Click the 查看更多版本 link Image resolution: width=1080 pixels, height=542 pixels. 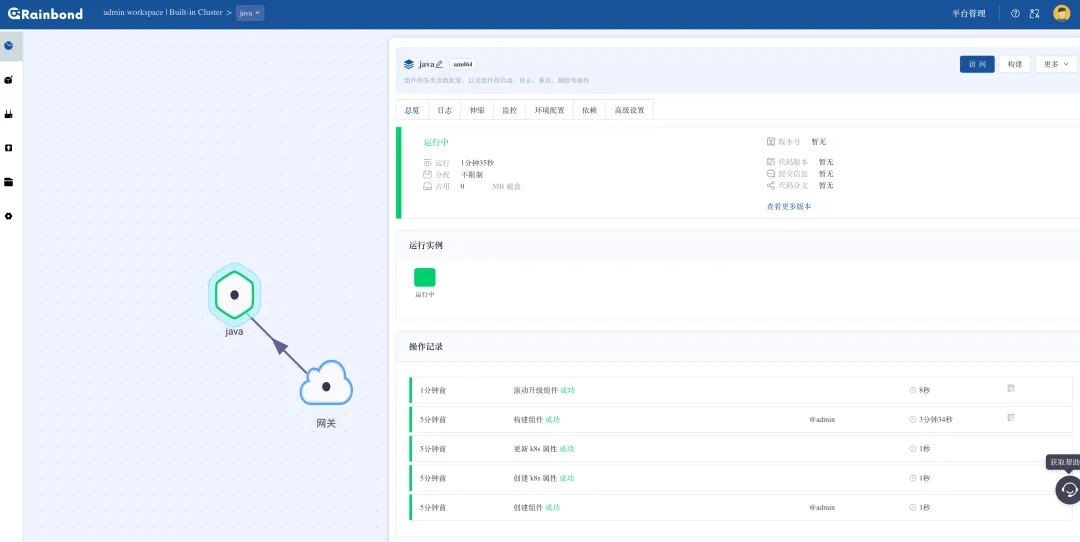click(789, 206)
